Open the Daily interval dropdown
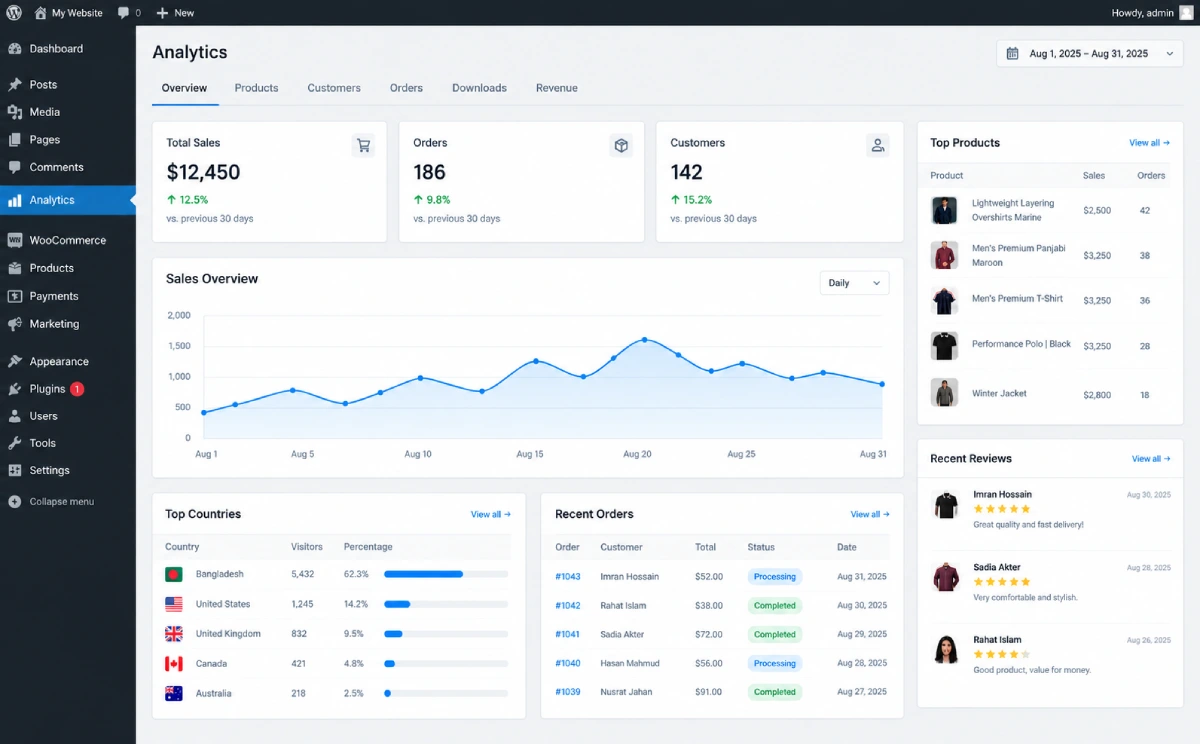1200x744 pixels. pyautogui.click(x=854, y=283)
